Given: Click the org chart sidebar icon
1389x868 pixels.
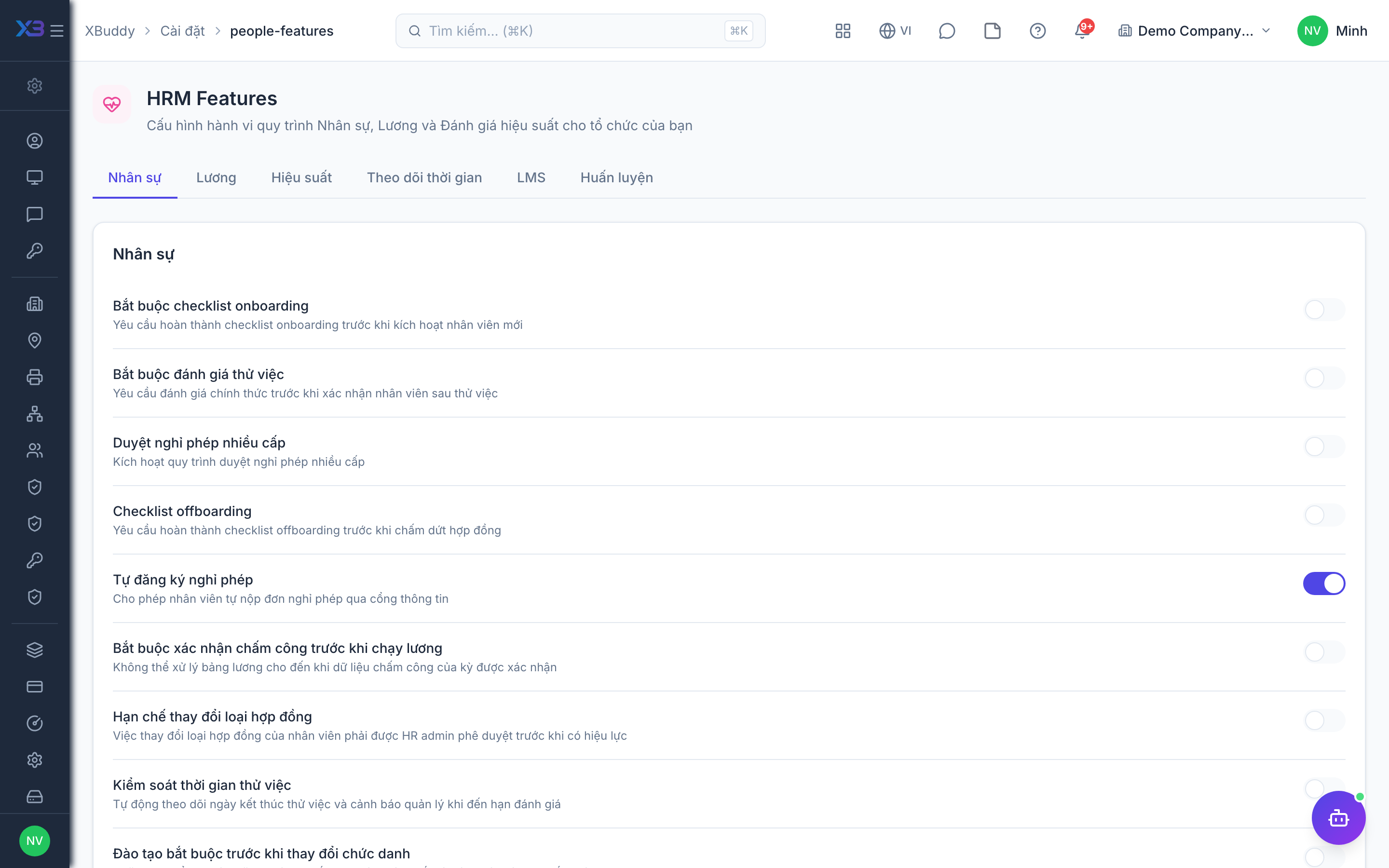Looking at the screenshot, I should [34, 414].
